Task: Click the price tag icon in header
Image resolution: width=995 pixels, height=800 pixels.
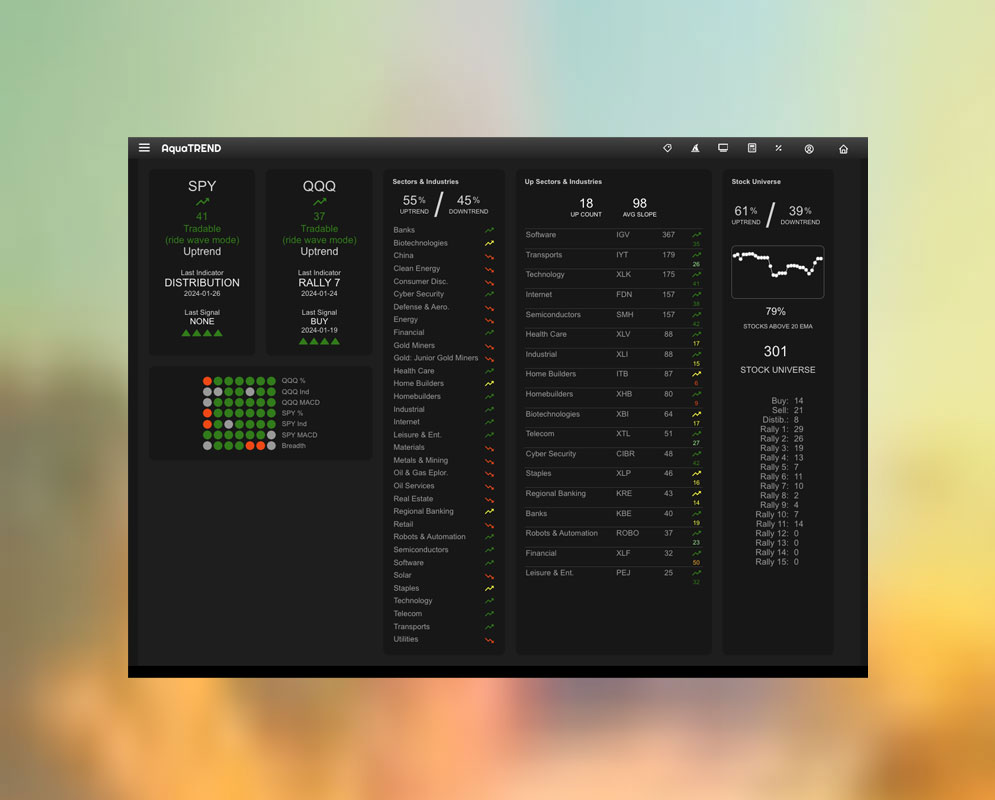Action: pyautogui.click(x=668, y=148)
